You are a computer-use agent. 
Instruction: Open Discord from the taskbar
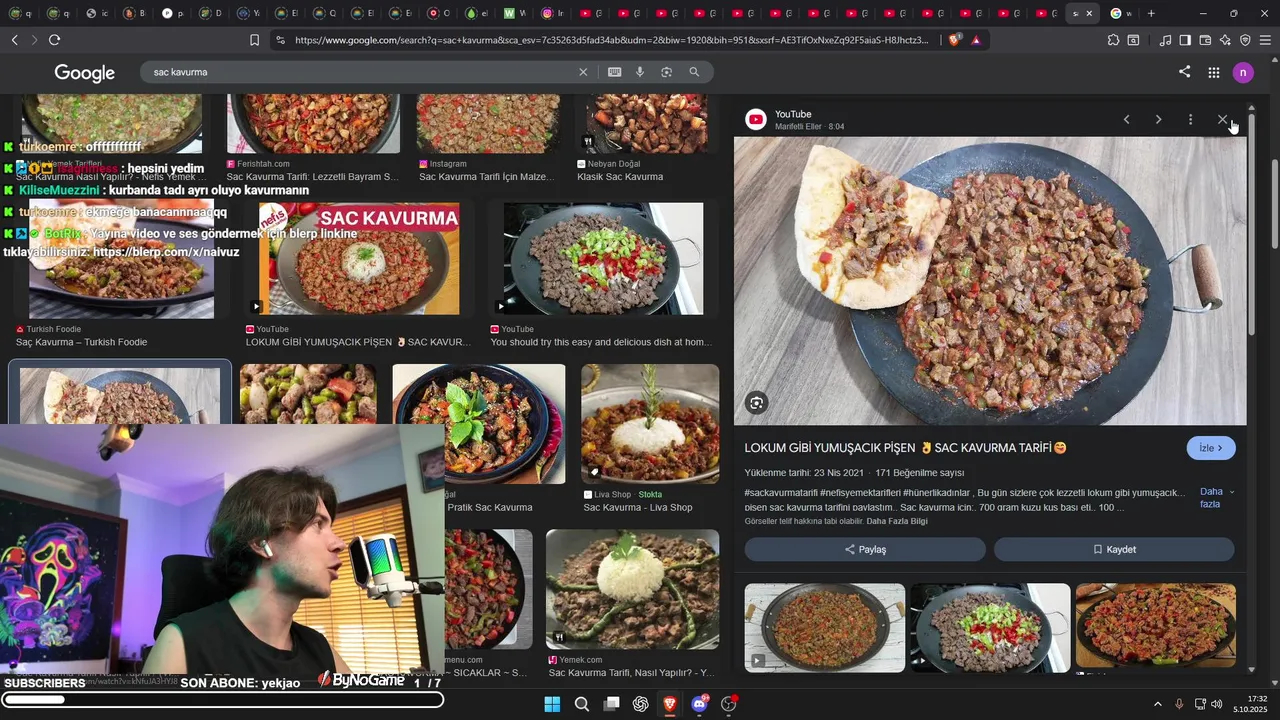(x=699, y=704)
